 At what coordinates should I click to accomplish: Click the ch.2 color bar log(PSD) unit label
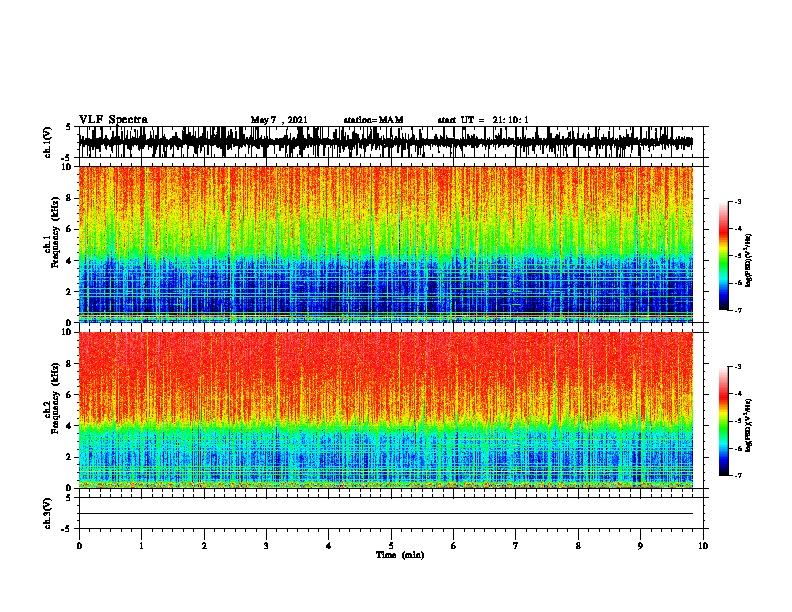coord(749,426)
